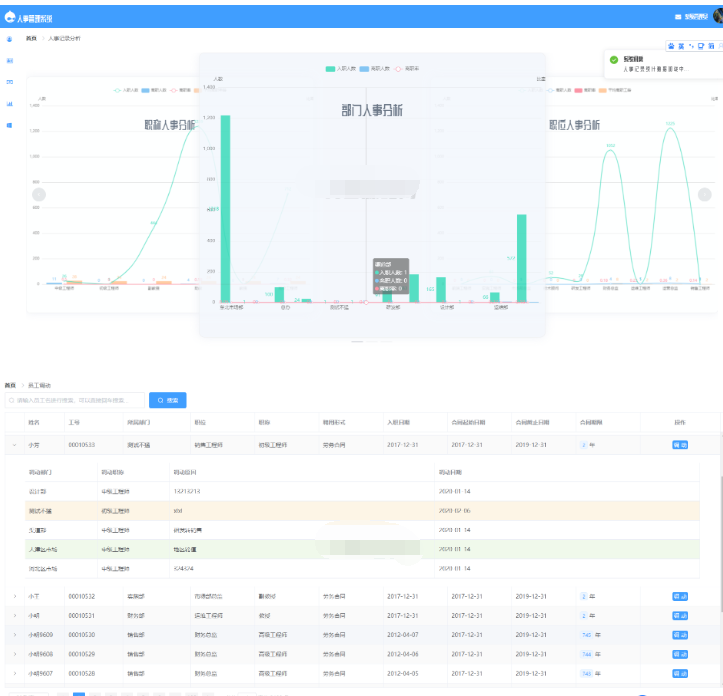Go to 首页 in lower breadcrumb
The height and width of the screenshot is (696, 723).
click(x=10, y=386)
